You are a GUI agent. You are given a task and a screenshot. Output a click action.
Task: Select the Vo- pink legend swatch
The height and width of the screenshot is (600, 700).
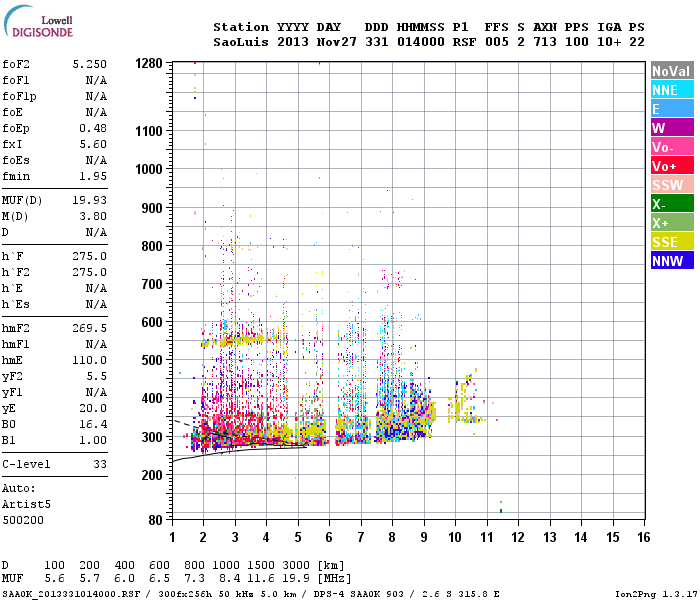click(x=672, y=146)
